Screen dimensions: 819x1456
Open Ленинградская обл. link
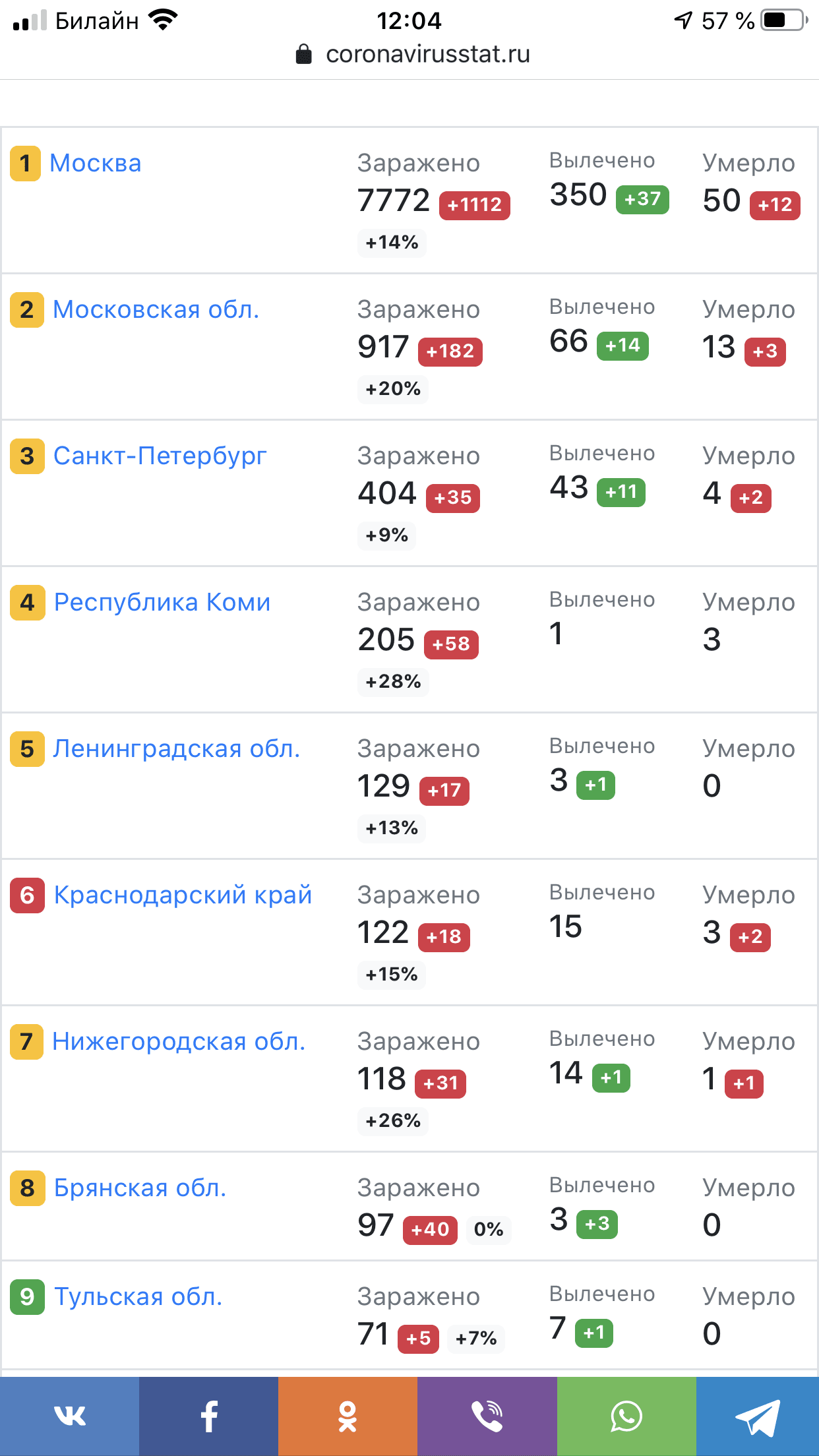176,748
